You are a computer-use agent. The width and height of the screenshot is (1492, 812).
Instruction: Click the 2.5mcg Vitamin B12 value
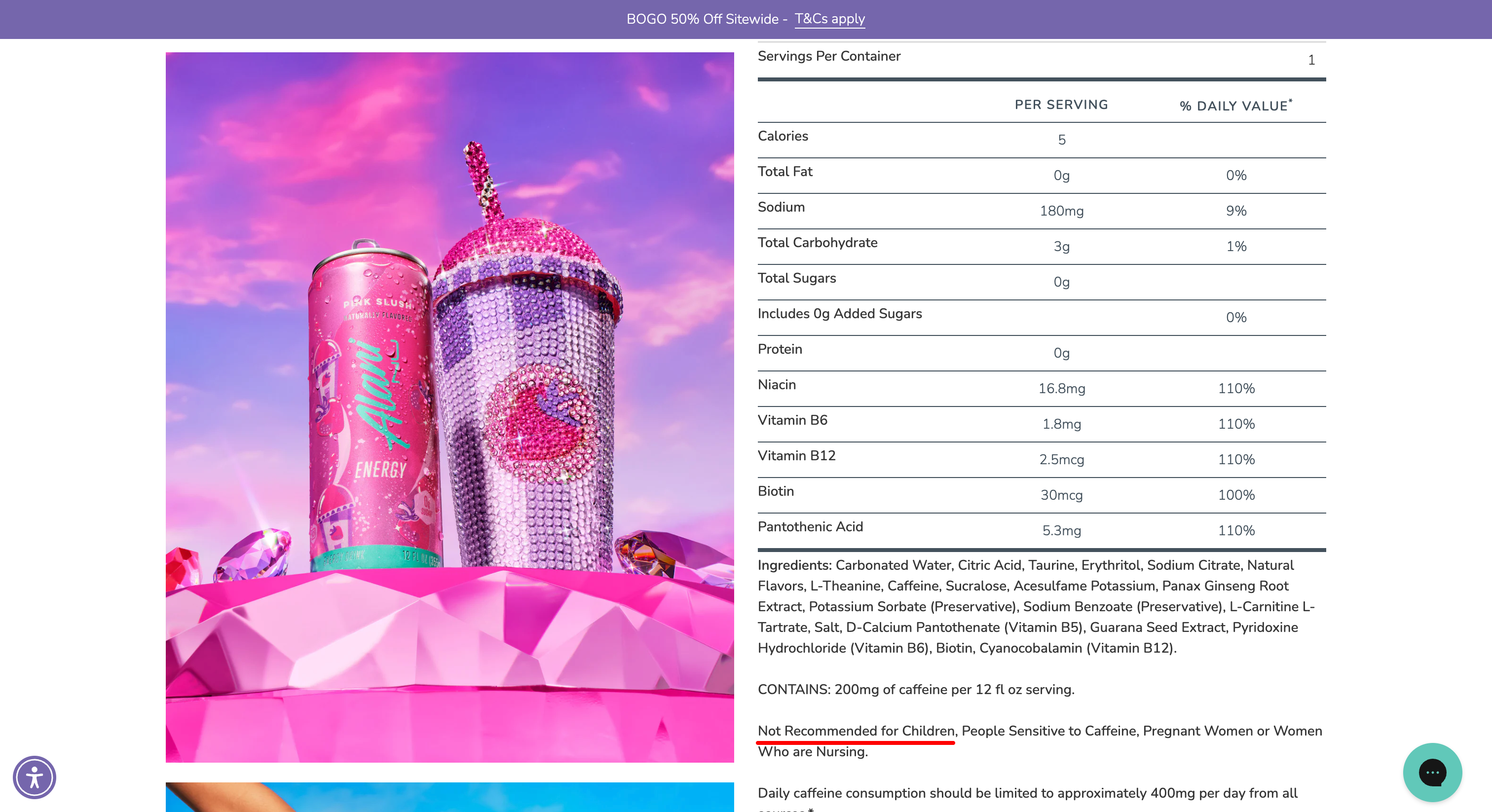click(x=1061, y=460)
